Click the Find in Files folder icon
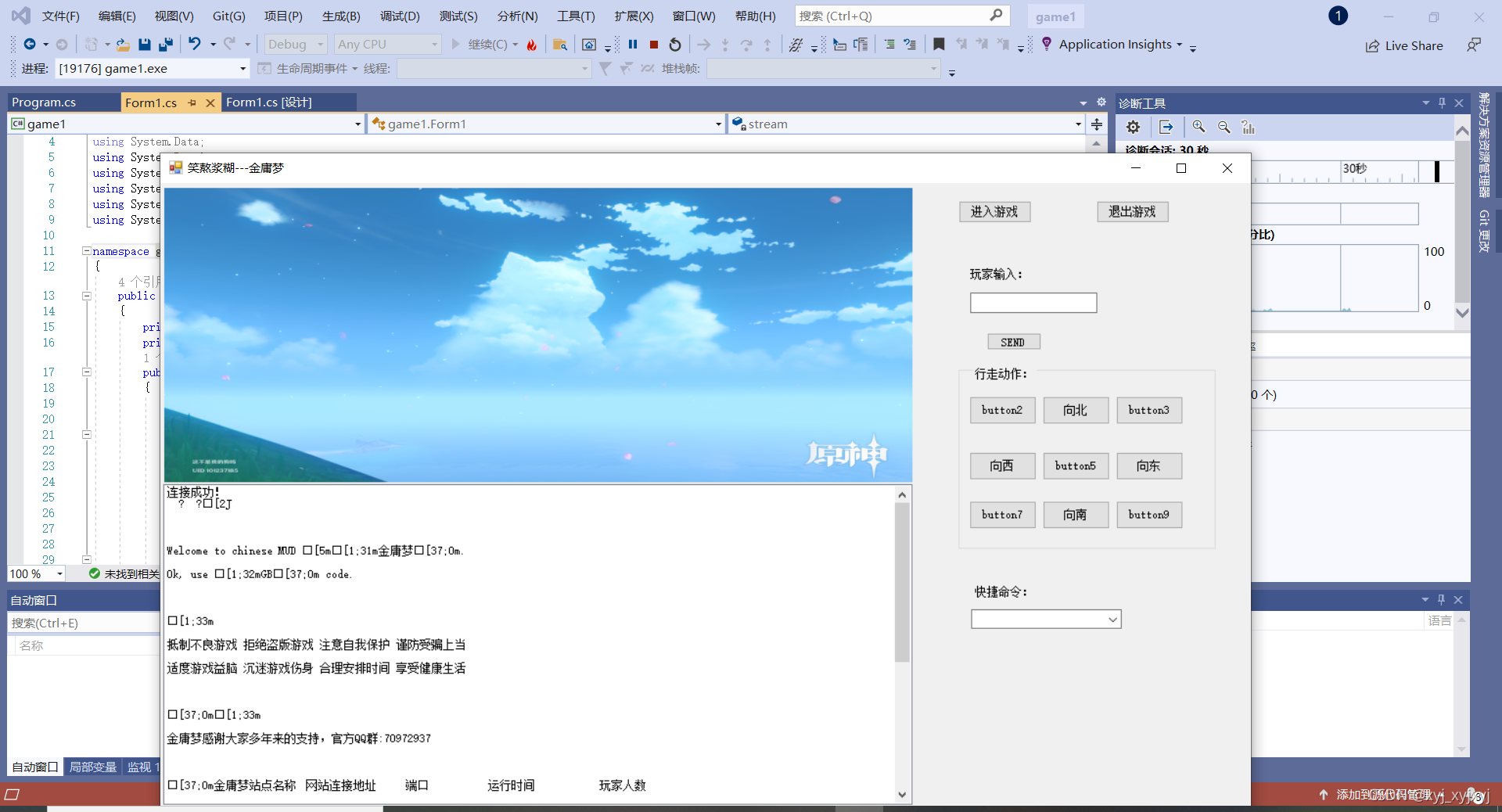This screenshot has height=812, width=1502. tap(560, 45)
